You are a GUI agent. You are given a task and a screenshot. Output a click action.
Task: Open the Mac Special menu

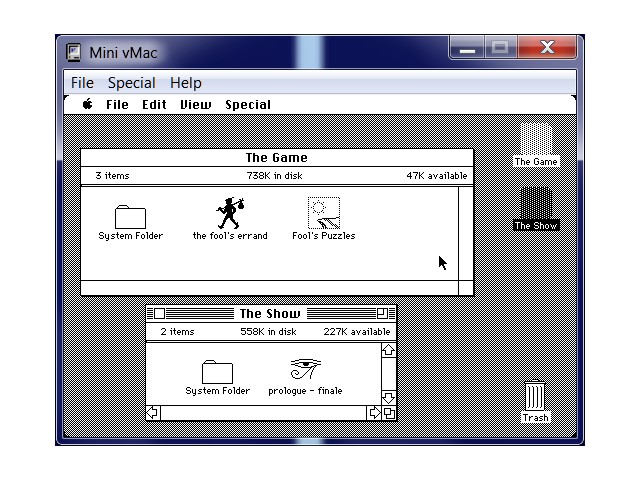pos(248,104)
